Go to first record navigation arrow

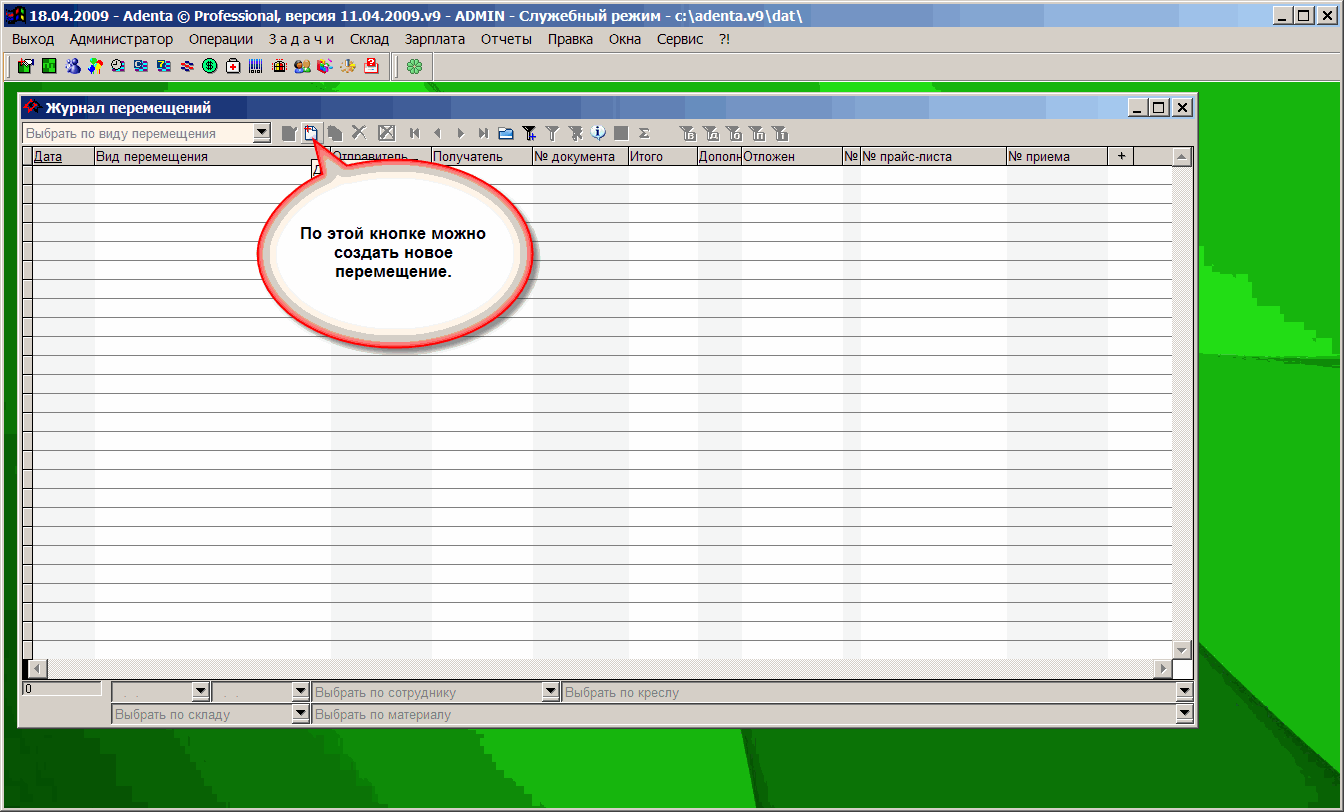pos(414,133)
